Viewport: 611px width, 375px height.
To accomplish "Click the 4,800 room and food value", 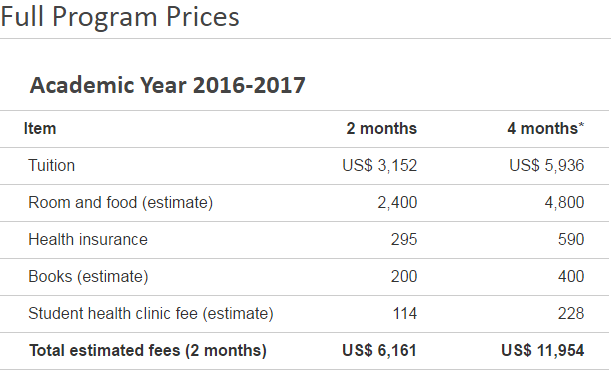I will pyautogui.click(x=564, y=203).
